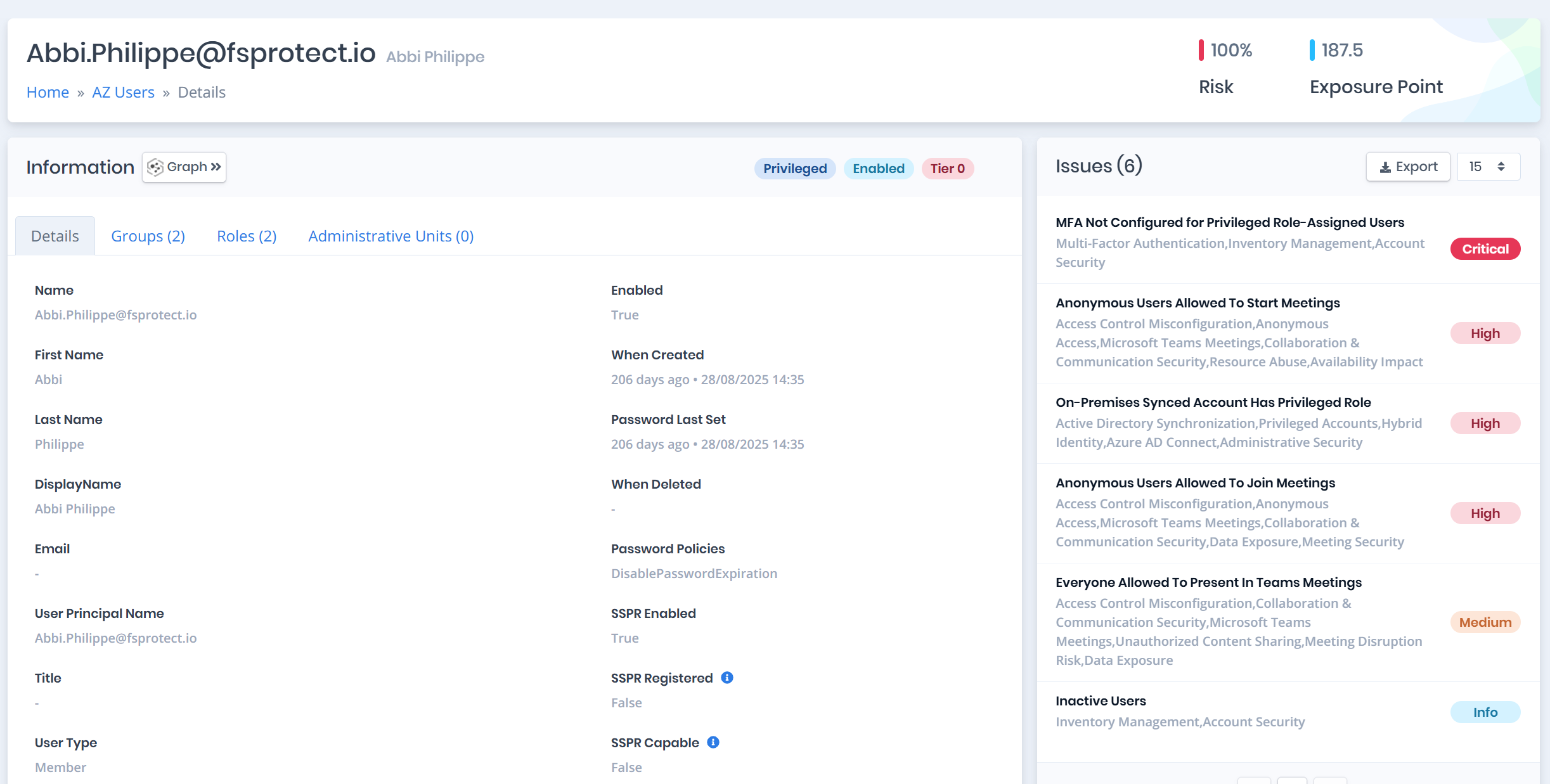
Task: Open the Roles (2) tab
Action: tap(246, 236)
